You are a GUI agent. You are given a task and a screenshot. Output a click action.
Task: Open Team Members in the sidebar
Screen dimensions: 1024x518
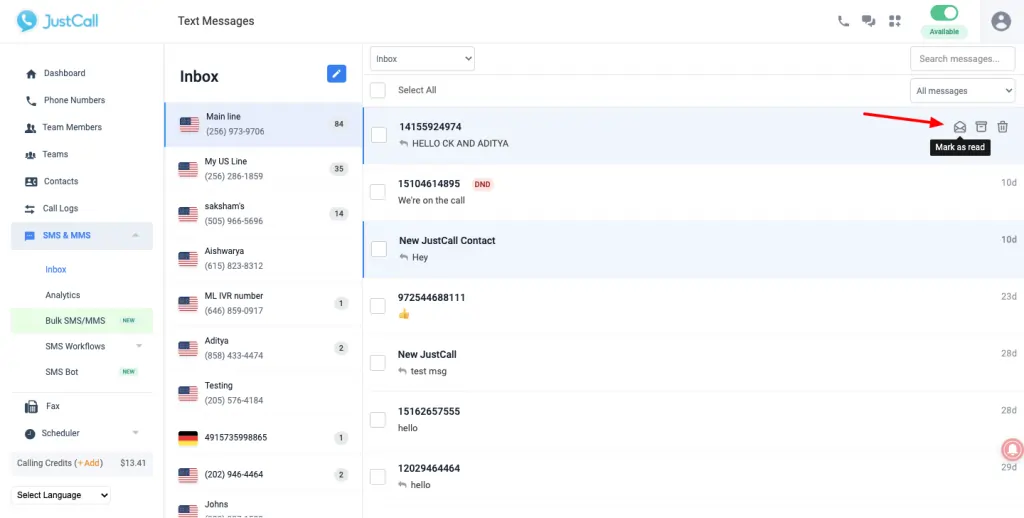point(72,127)
